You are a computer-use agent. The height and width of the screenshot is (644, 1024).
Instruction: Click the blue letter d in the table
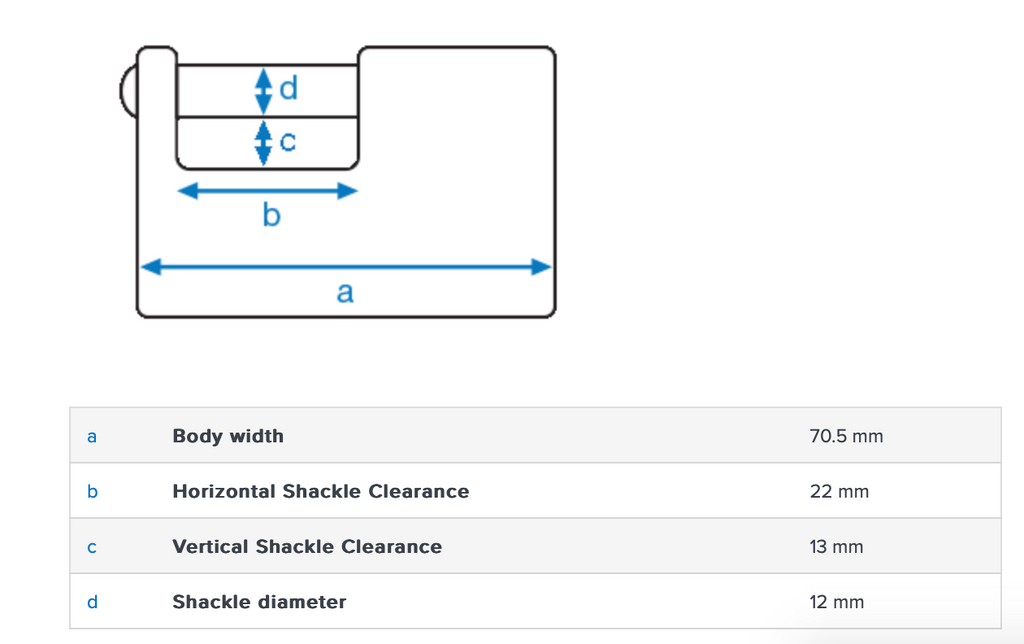pos(92,602)
